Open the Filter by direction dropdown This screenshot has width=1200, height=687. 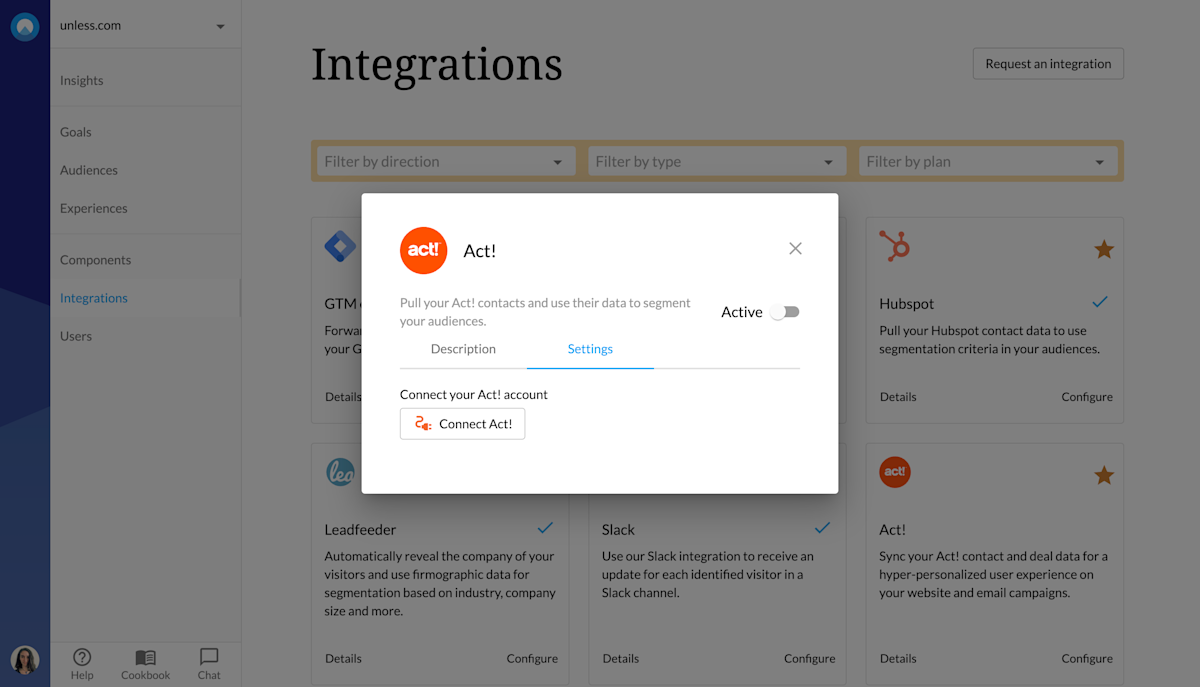(446, 161)
